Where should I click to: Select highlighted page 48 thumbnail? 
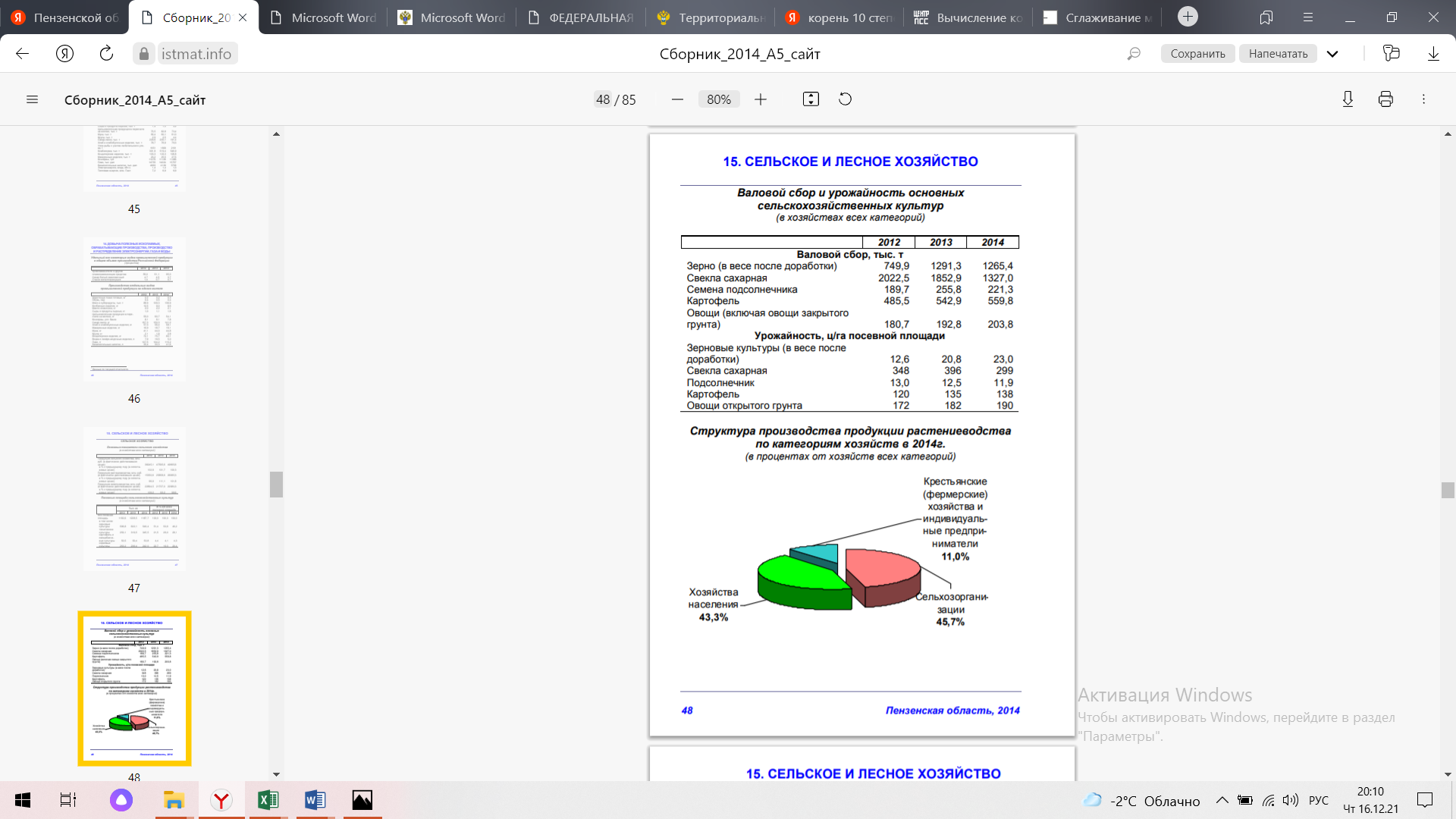point(134,688)
